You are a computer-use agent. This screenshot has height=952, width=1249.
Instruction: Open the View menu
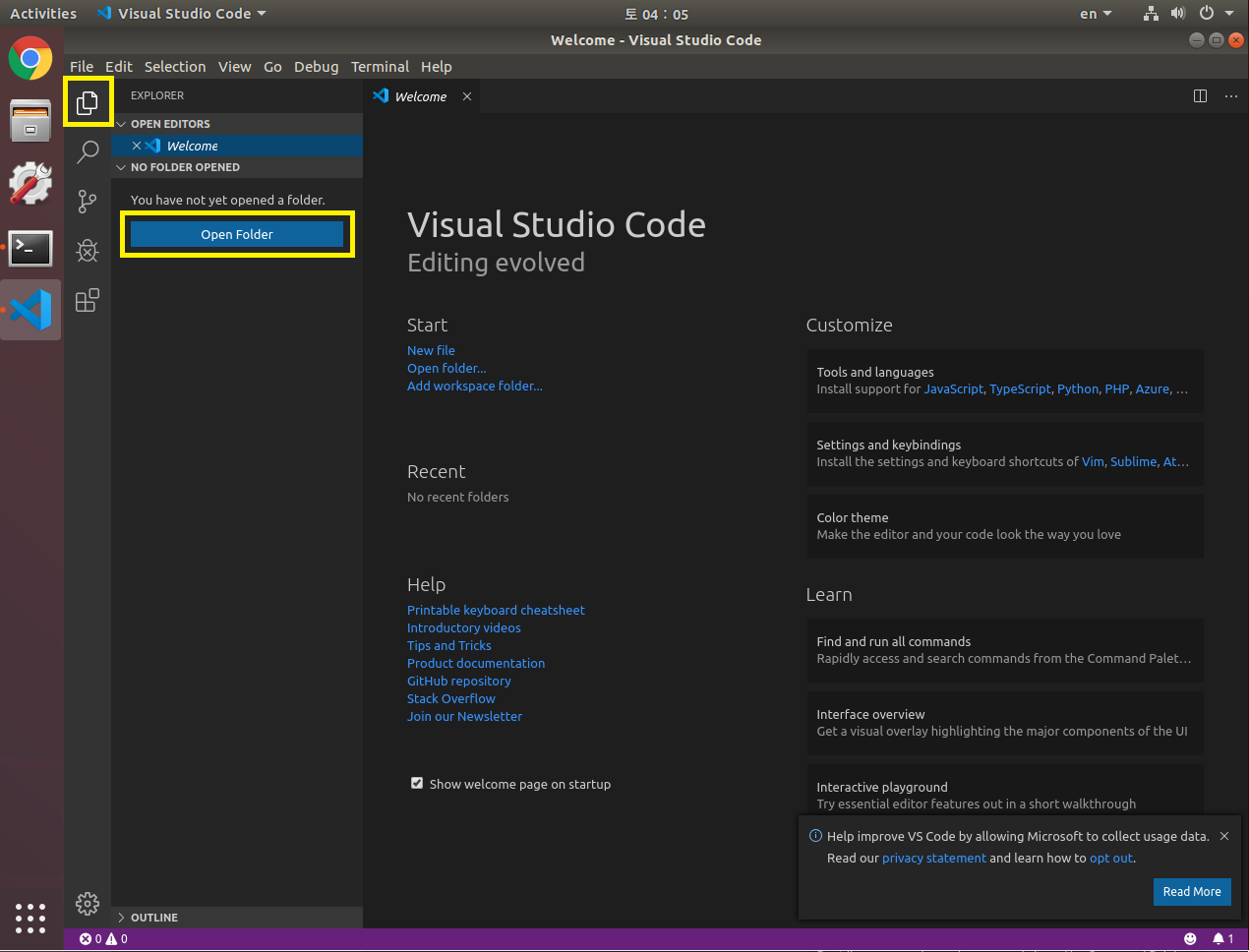click(x=235, y=67)
